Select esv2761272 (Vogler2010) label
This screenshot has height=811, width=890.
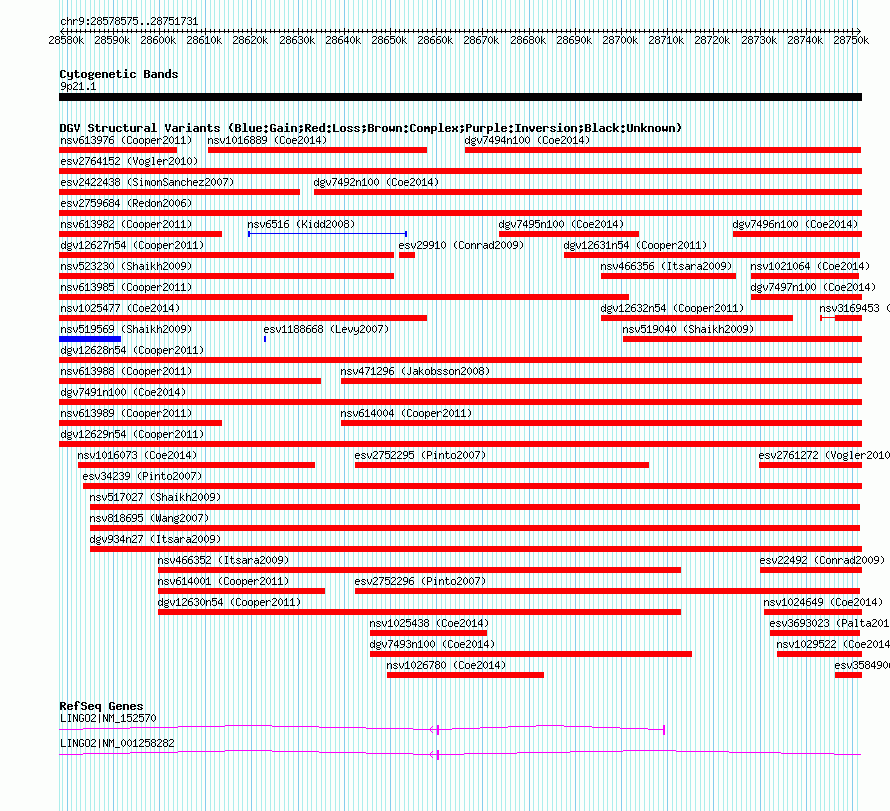click(824, 455)
